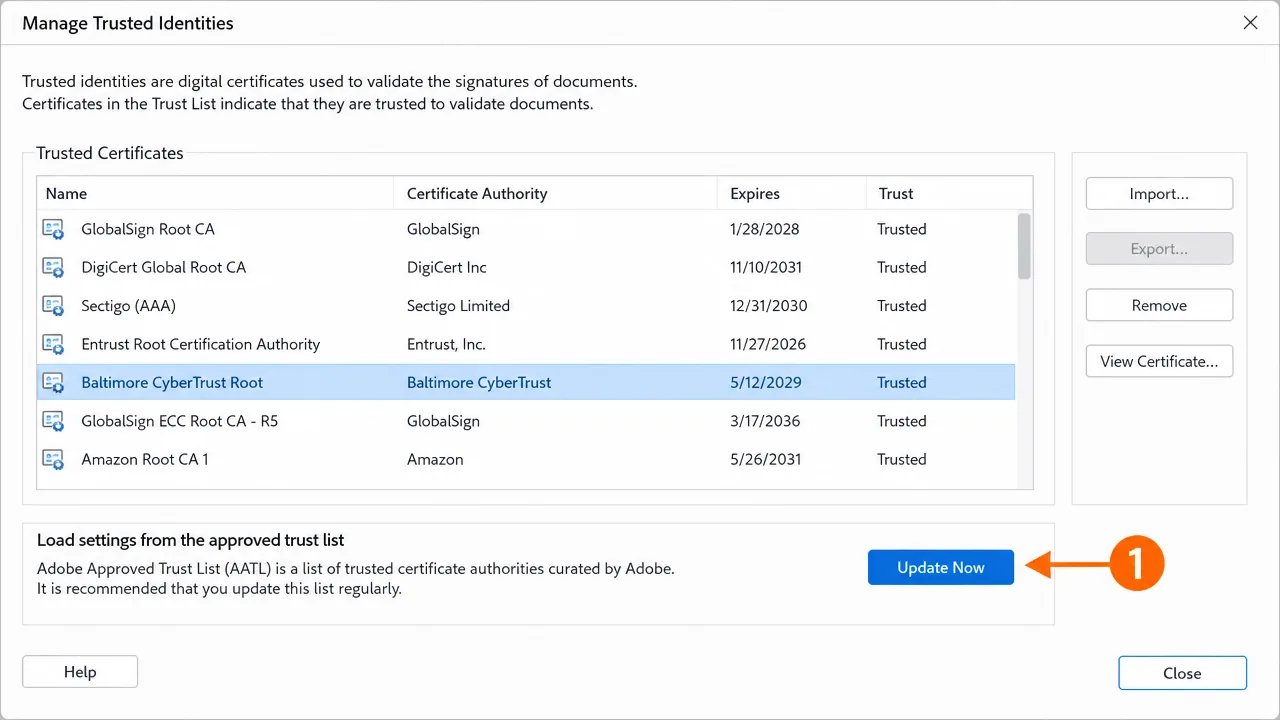Click Trusted status in Sectigo (AAA) row
Image resolution: width=1280 pixels, height=720 pixels.
[x=902, y=306]
